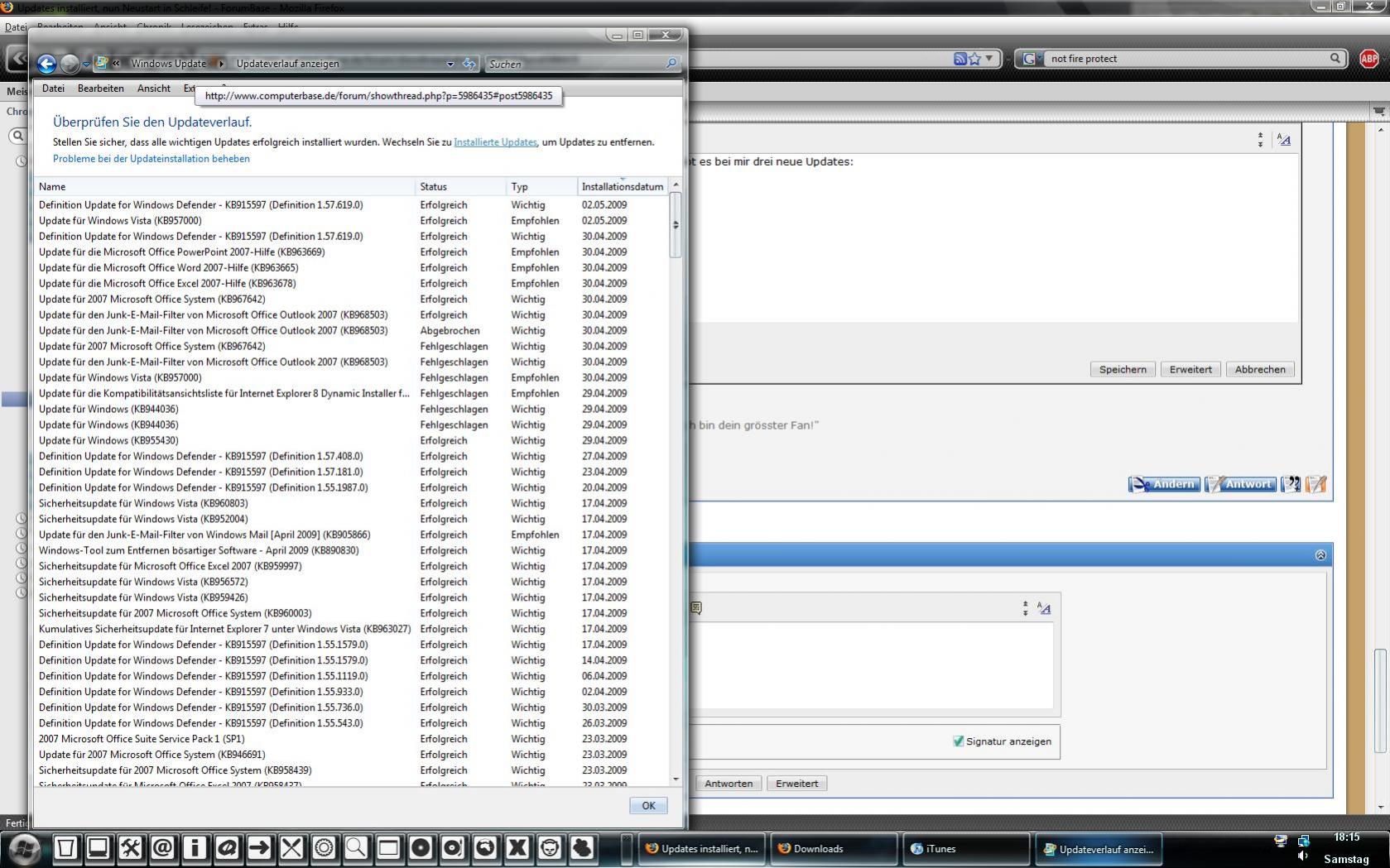1390x868 pixels.
Task: Click Erweitert button next to Speichern
Action: pyautogui.click(x=1190, y=370)
